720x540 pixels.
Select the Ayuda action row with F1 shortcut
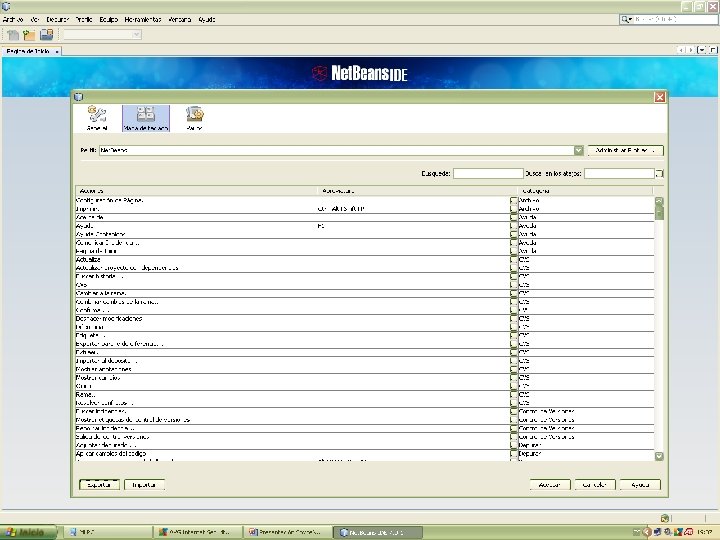(x=365, y=226)
